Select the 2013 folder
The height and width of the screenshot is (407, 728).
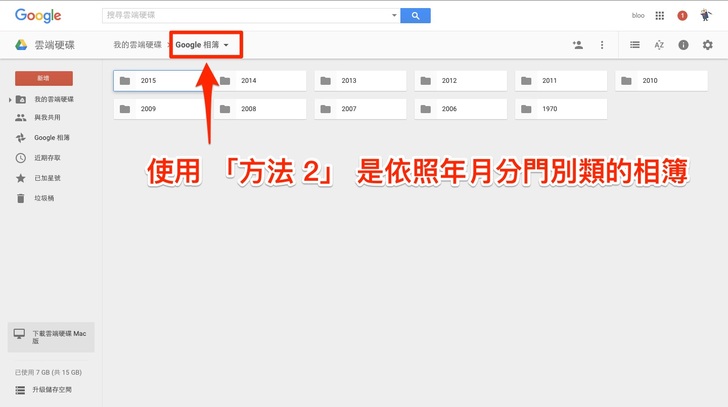click(x=360, y=81)
